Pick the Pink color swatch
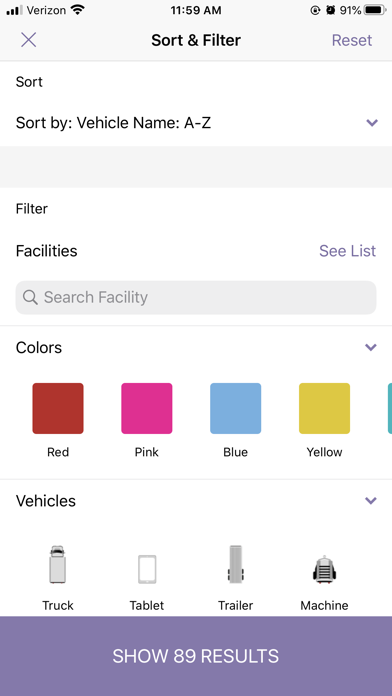The image size is (392, 696). [147, 408]
